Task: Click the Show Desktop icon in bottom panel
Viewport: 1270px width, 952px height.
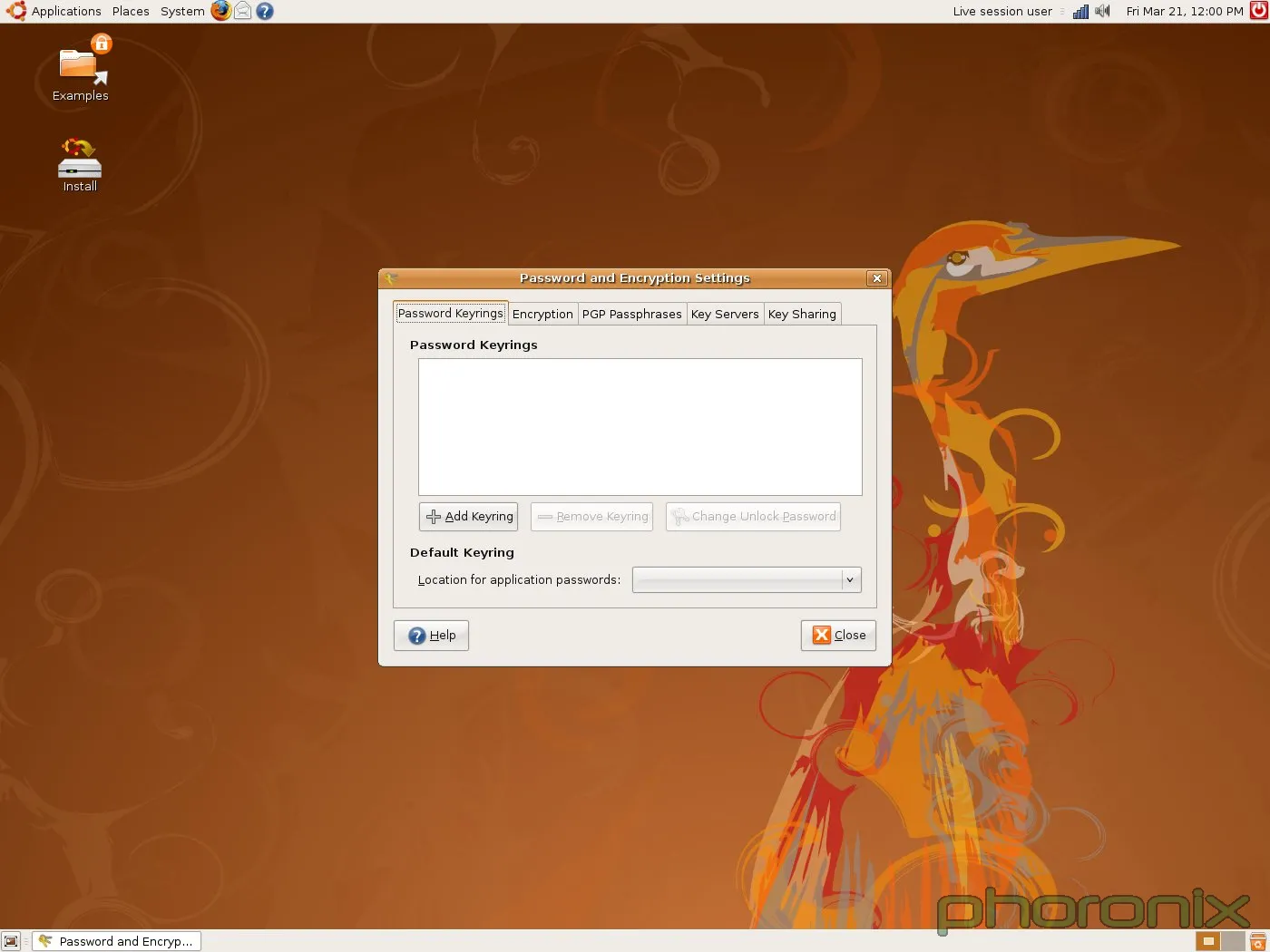Action: pyautogui.click(x=11, y=941)
